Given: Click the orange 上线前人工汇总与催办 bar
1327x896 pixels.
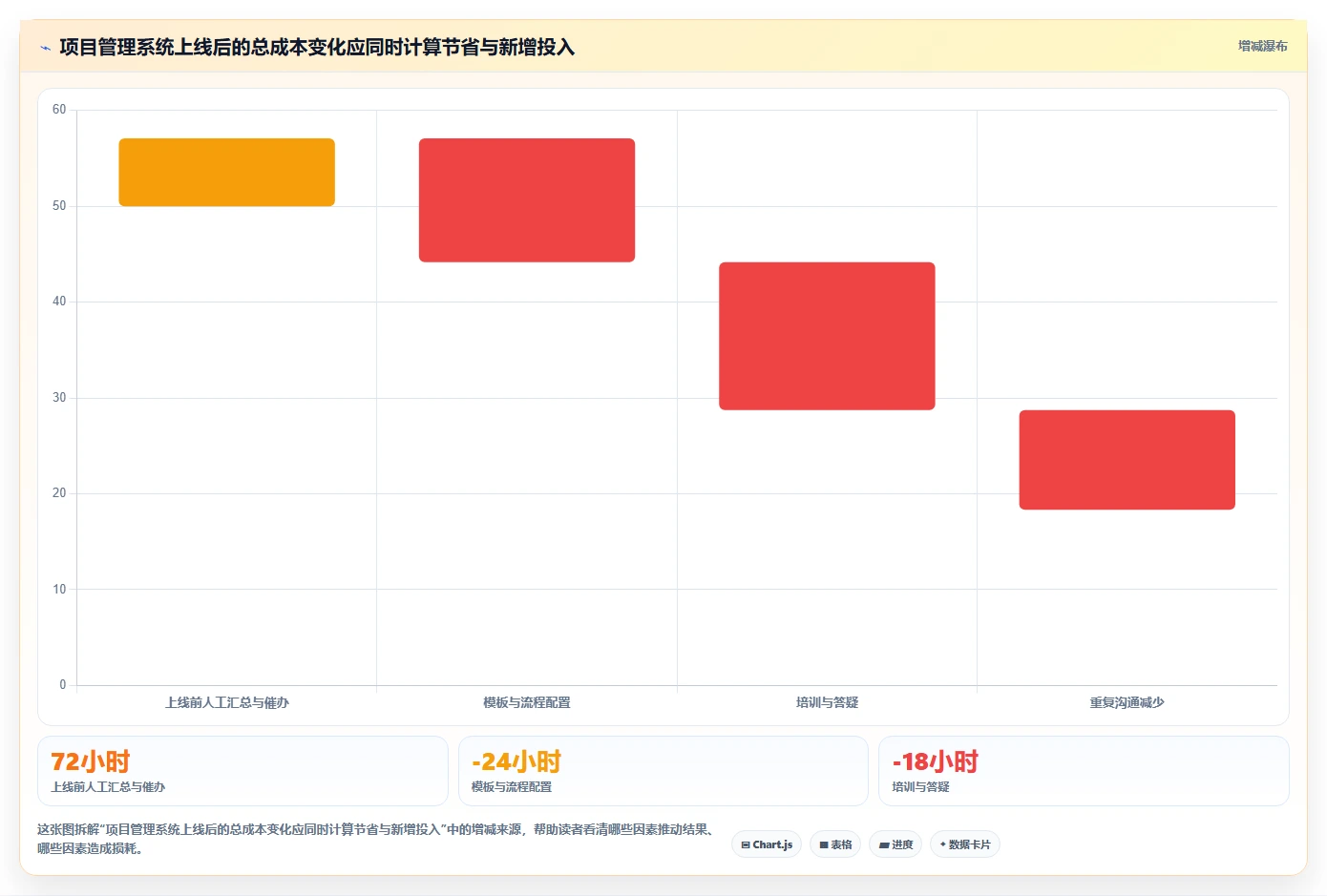Looking at the screenshot, I should pyautogui.click(x=226, y=172).
